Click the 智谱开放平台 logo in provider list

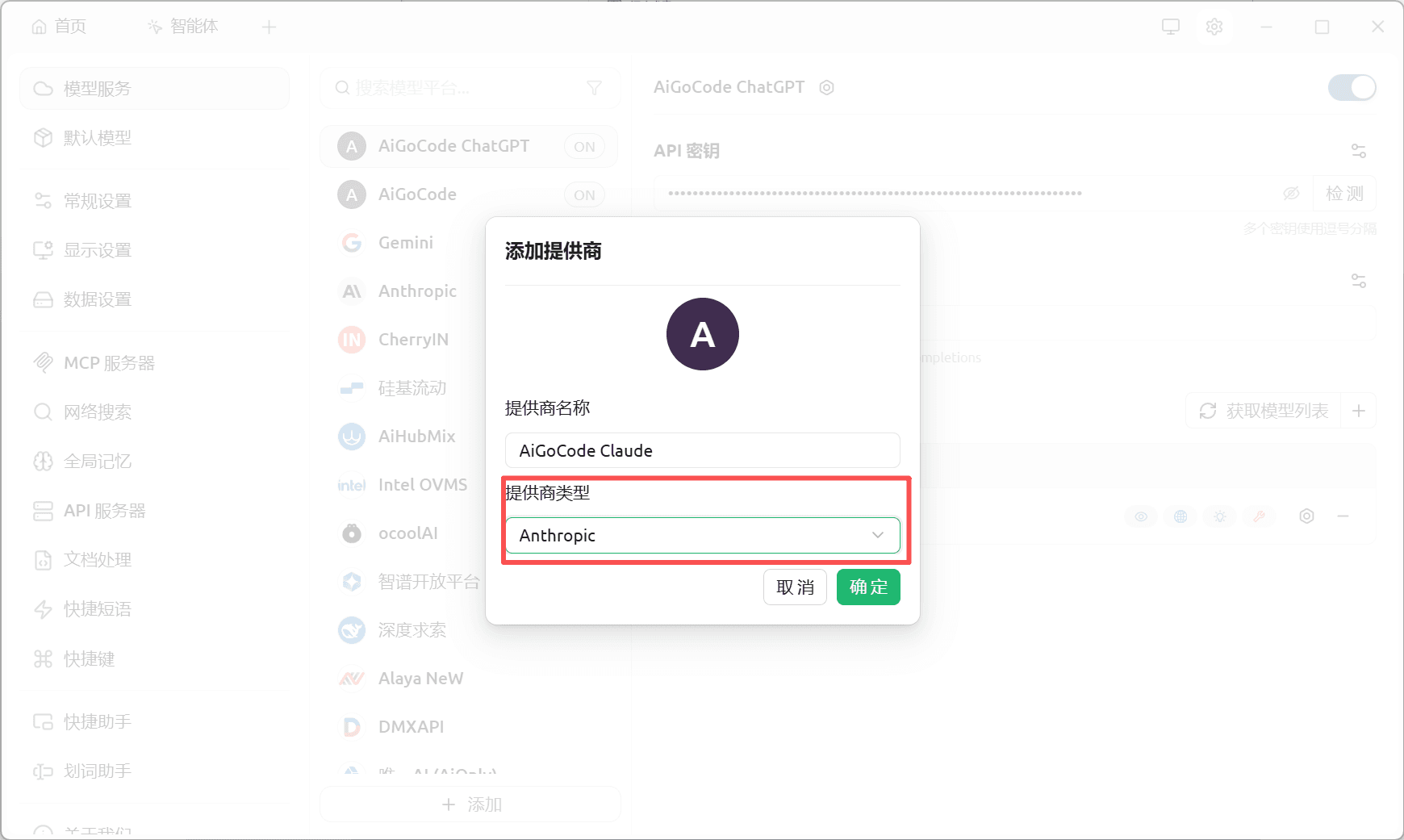pos(352,582)
